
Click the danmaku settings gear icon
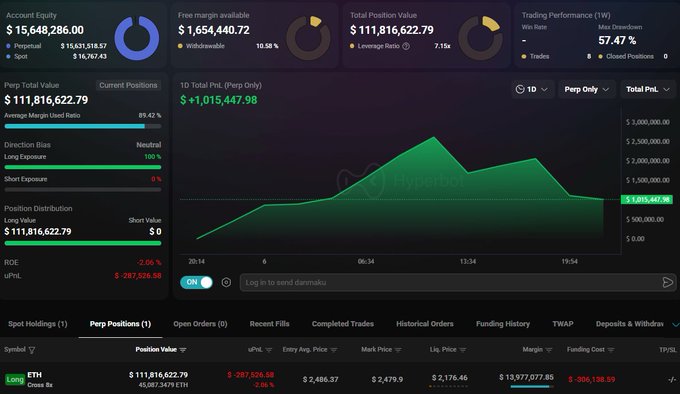pyautogui.click(x=226, y=283)
